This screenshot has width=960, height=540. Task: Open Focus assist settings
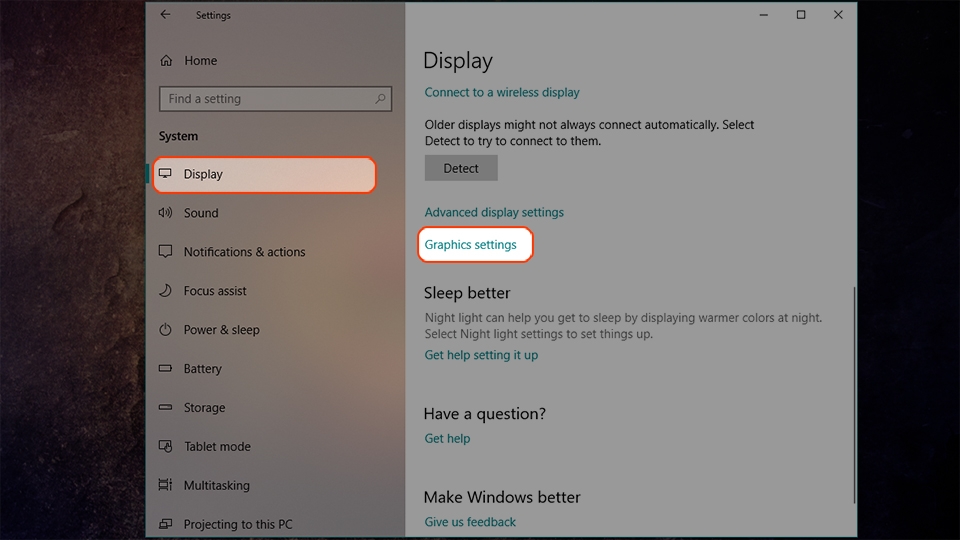click(x=215, y=291)
